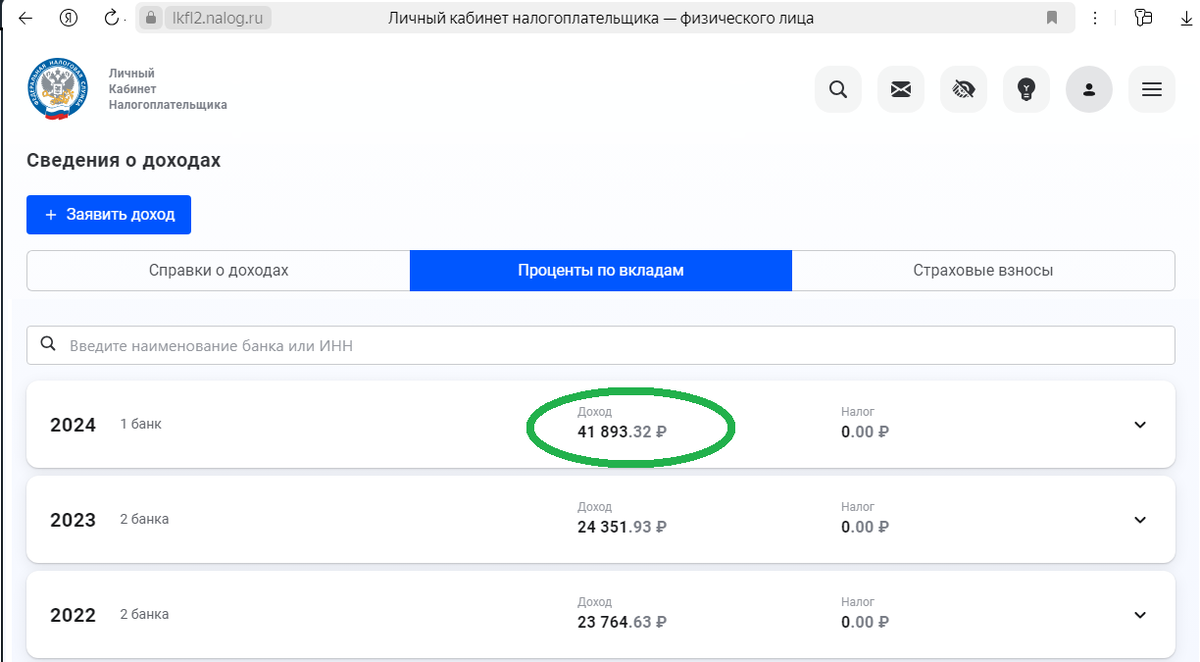Bookmark this page in address bar

click(1051, 18)
